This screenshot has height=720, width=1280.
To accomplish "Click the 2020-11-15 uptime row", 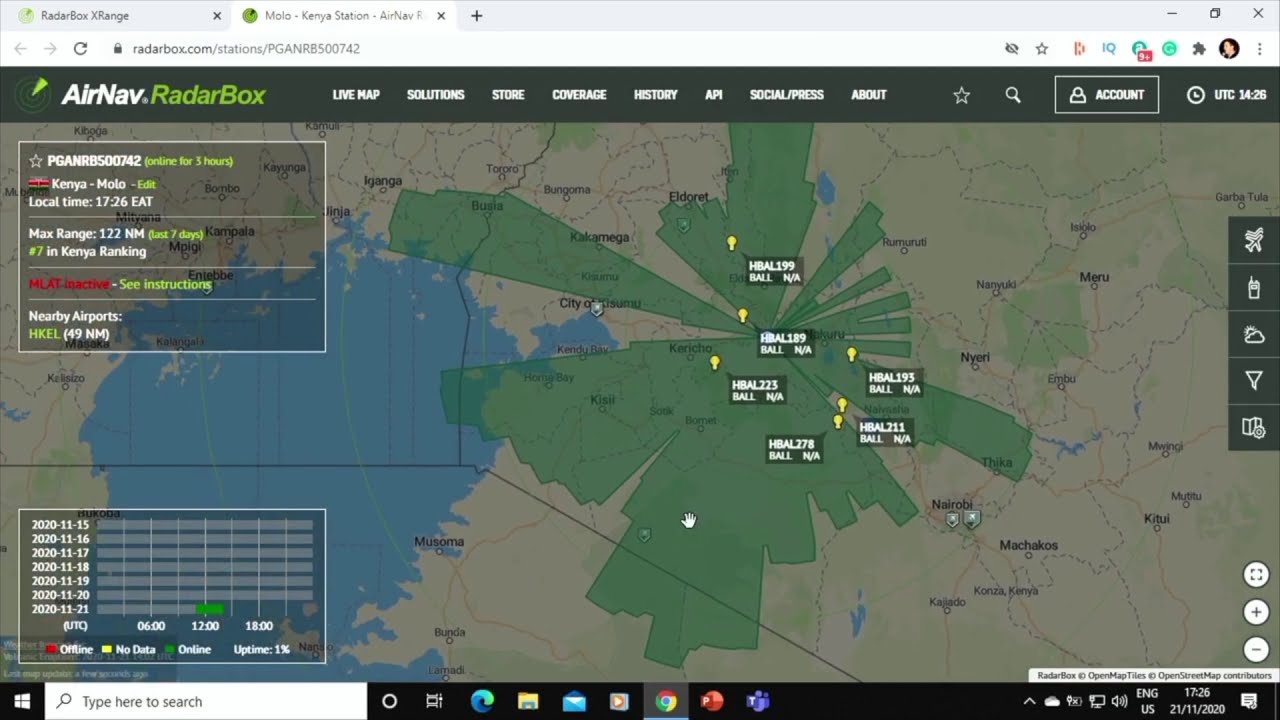I will 171,524.
